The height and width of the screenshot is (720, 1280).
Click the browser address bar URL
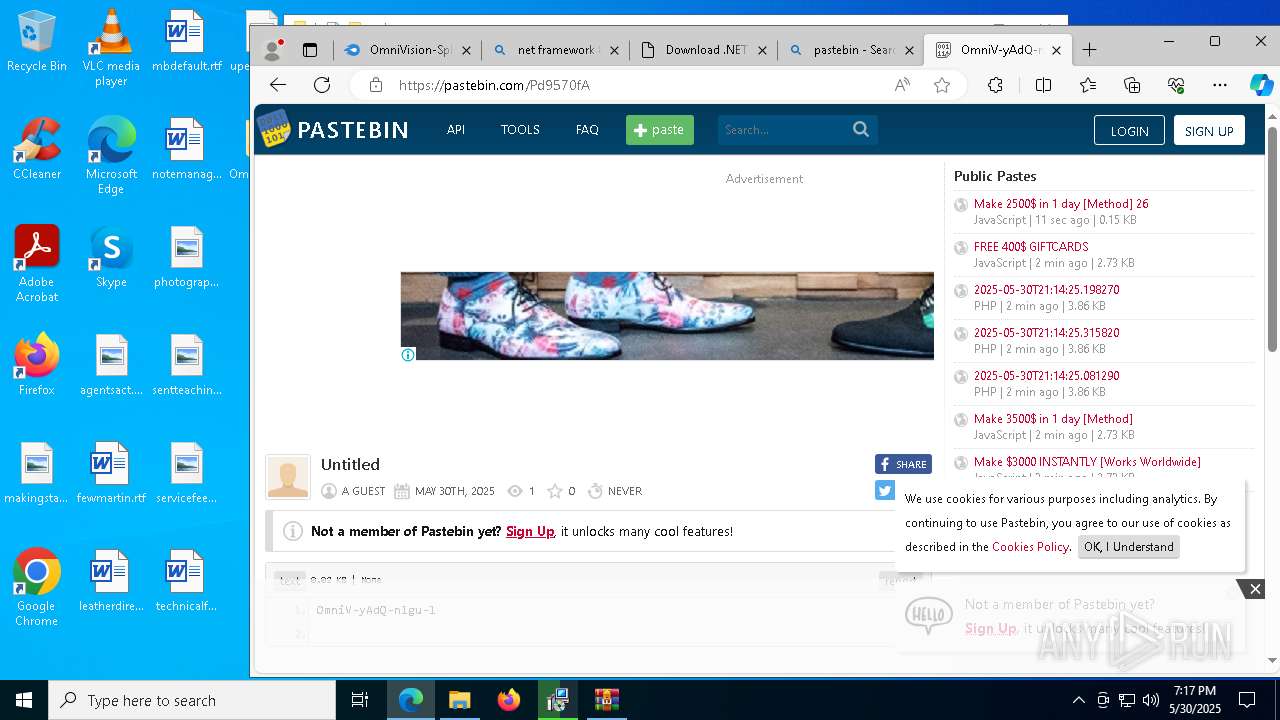click(x=494, y=85)
